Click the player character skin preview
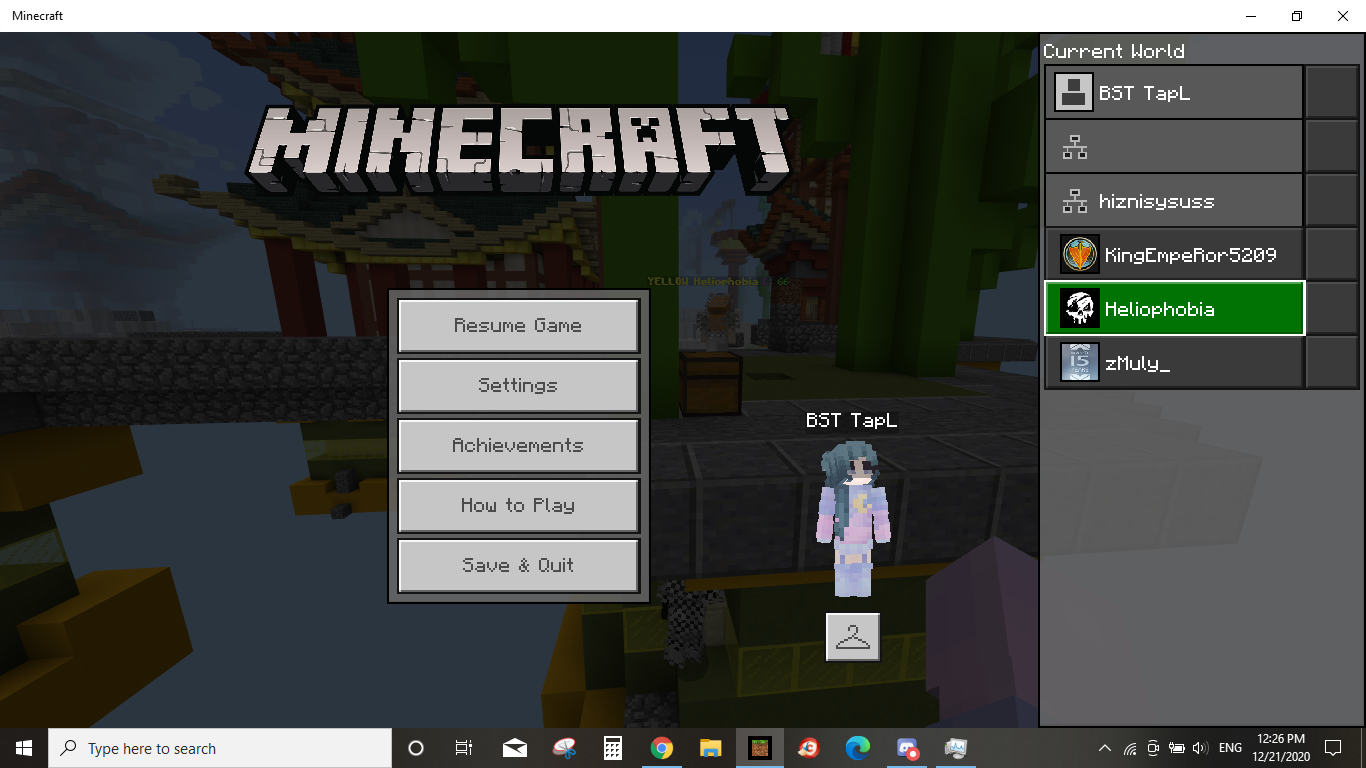 [x=853, y=520]
